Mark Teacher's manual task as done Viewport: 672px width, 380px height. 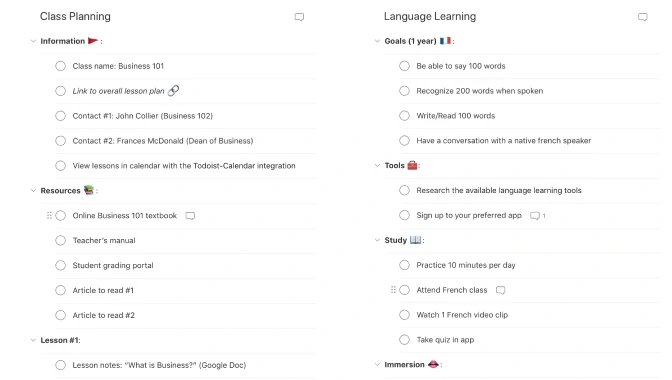coord(60,240)
